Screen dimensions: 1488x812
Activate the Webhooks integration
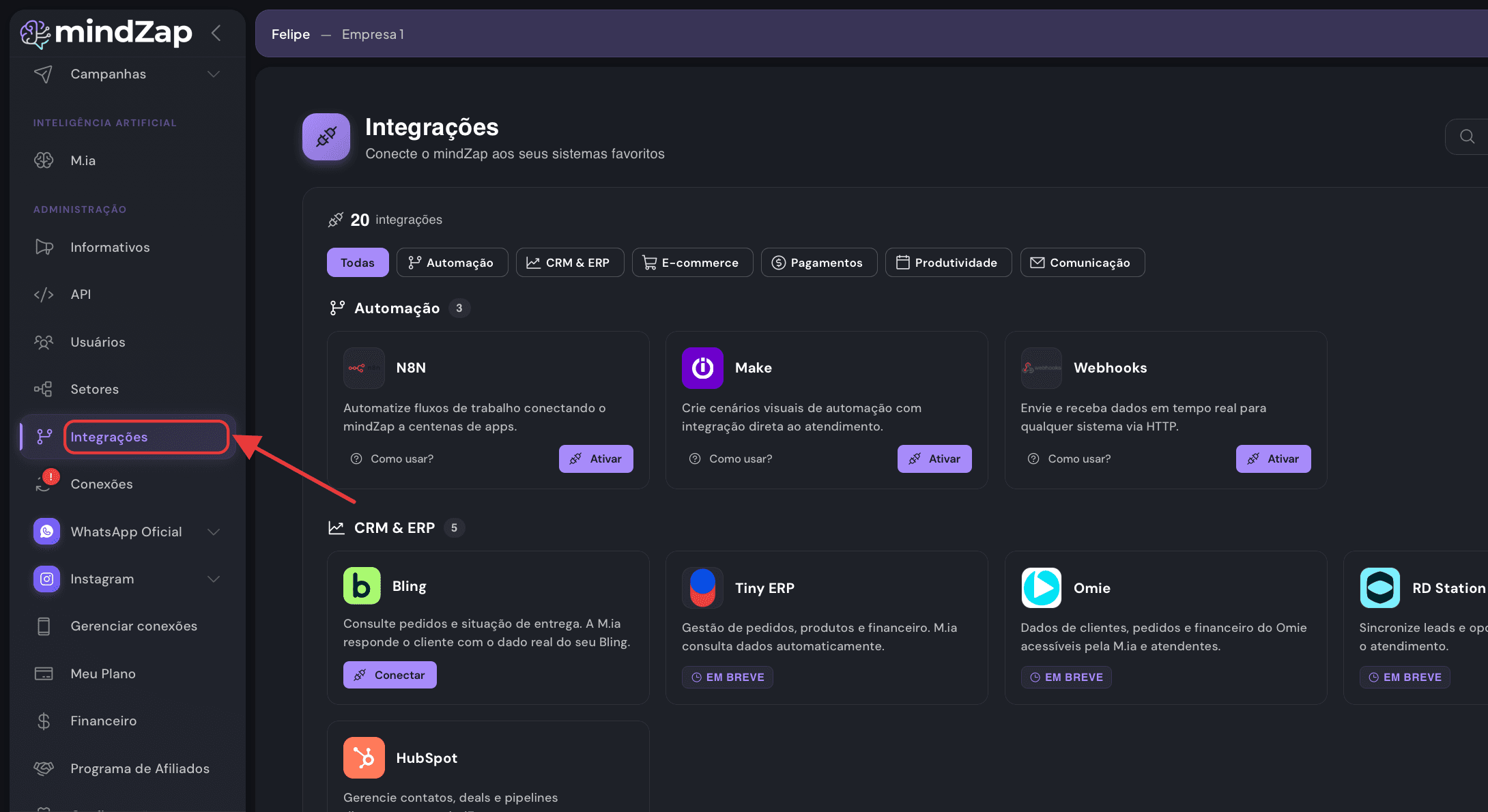point(1273,459)
